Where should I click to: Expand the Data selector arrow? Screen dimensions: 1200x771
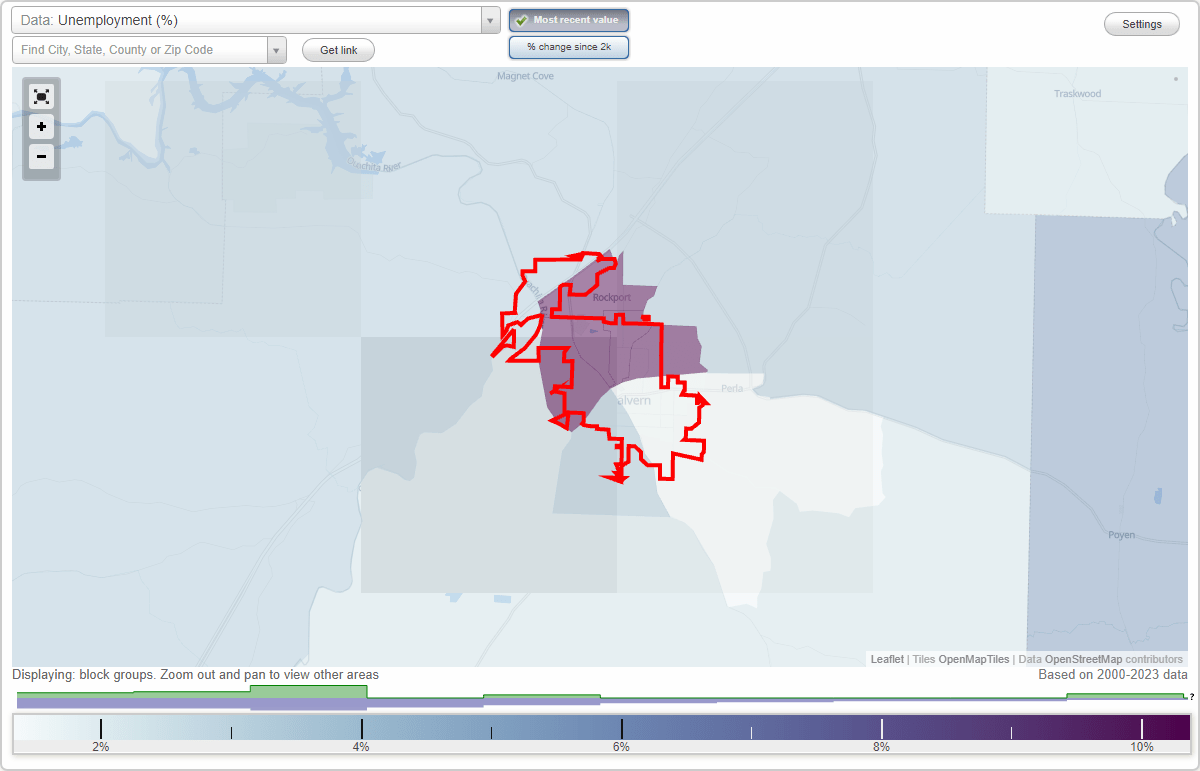490,20
